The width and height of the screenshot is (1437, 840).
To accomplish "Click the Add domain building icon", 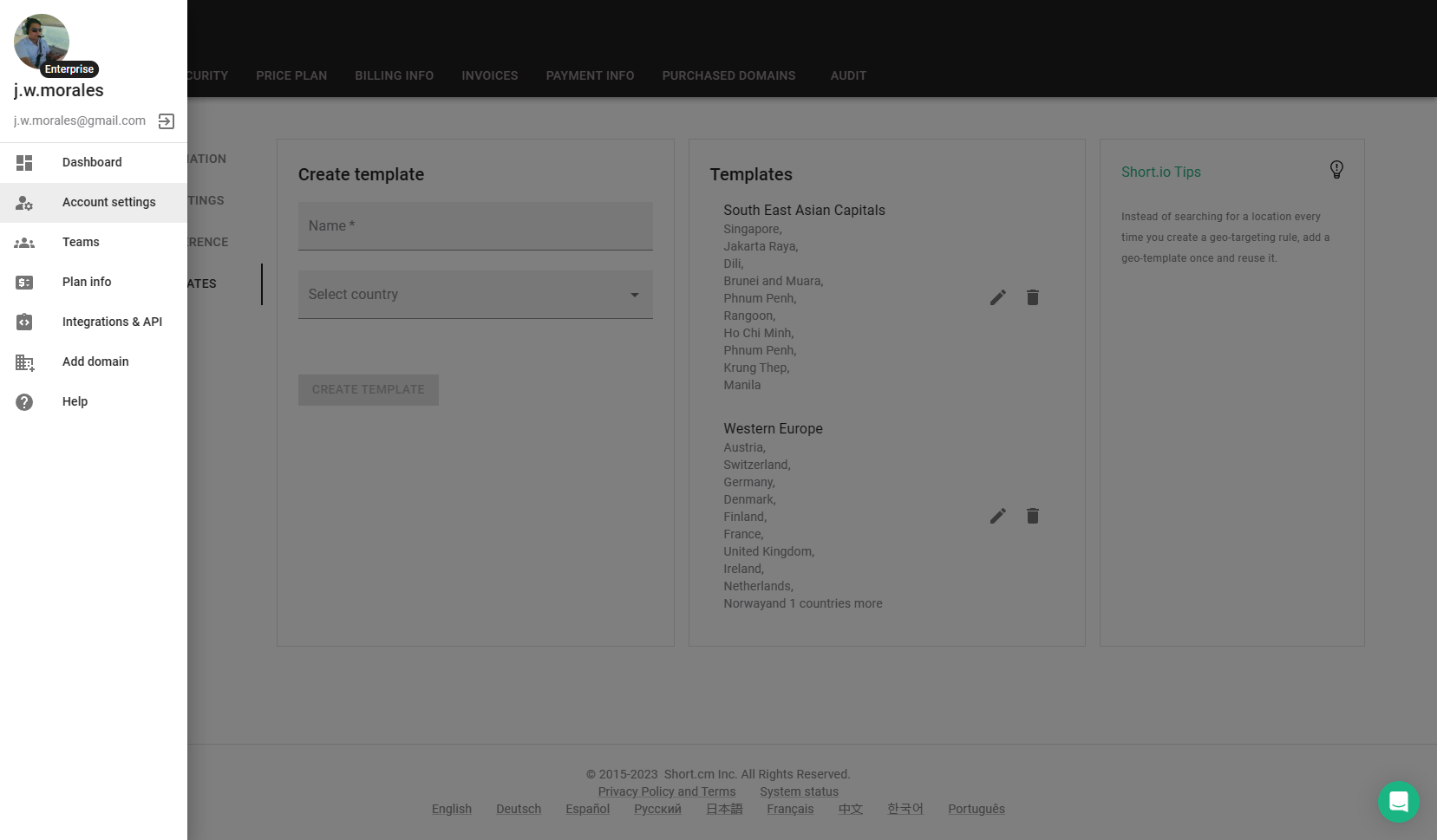I will [x=24, y=361].
